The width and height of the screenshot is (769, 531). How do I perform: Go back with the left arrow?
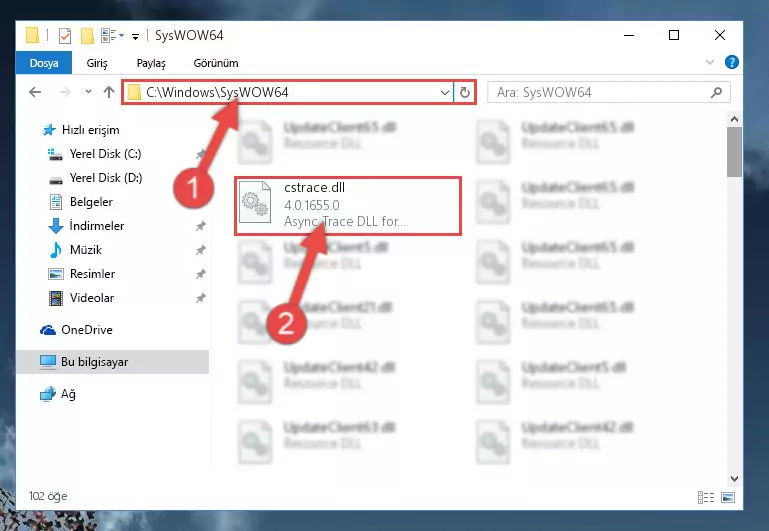(35, 92)
